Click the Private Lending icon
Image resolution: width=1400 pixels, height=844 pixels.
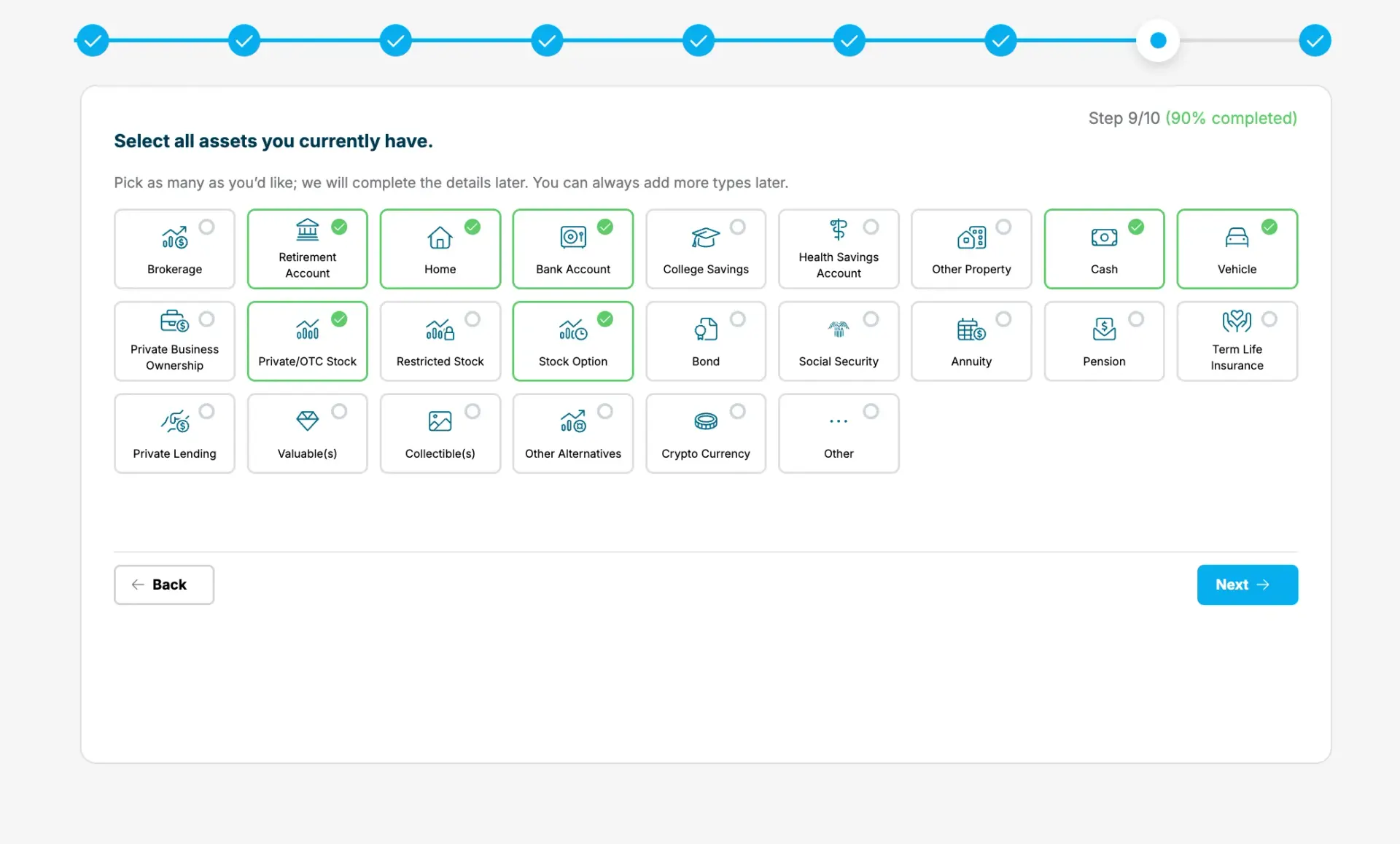(x=174, y=421)
